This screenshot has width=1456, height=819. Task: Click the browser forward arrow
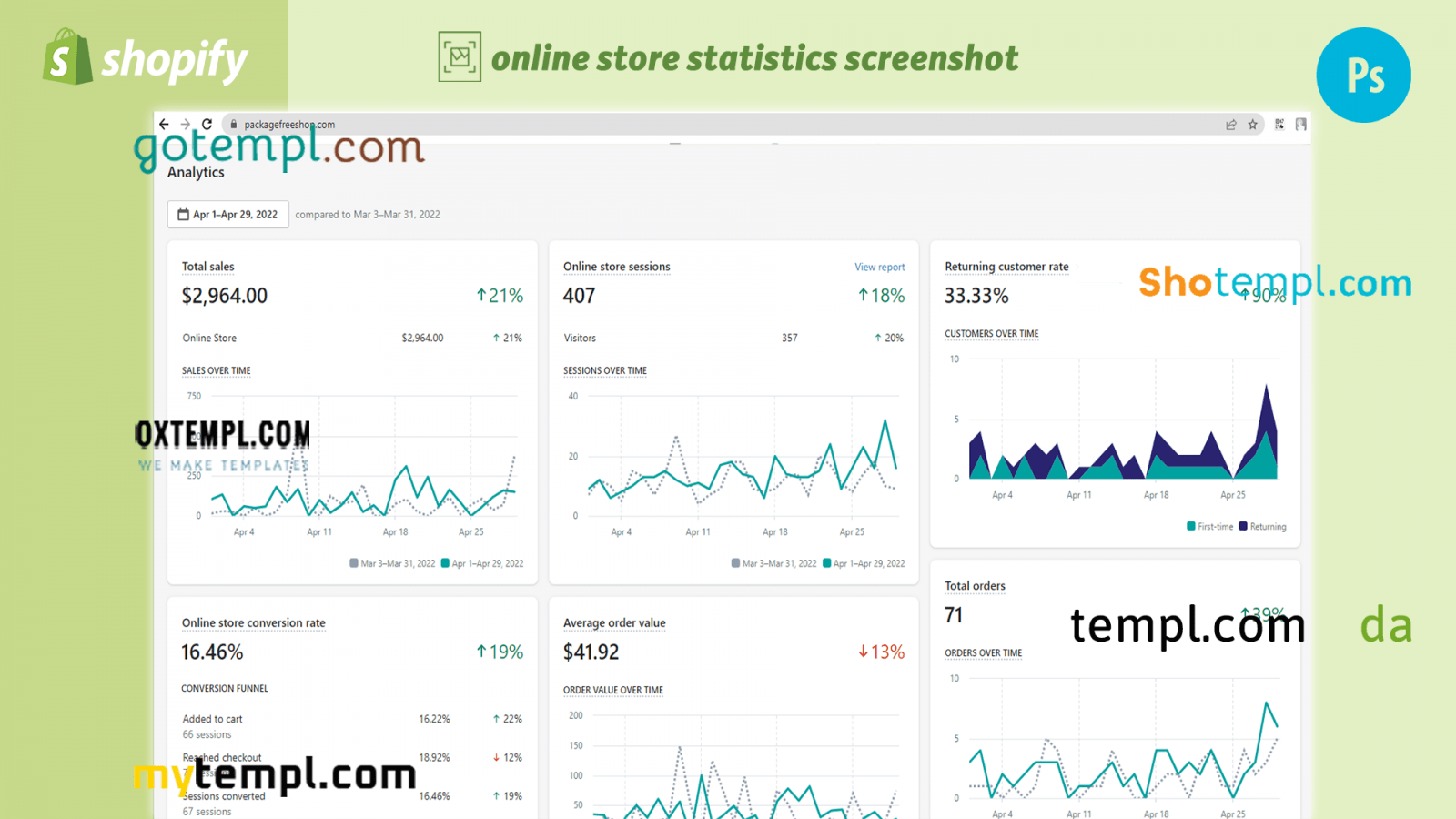186,125
